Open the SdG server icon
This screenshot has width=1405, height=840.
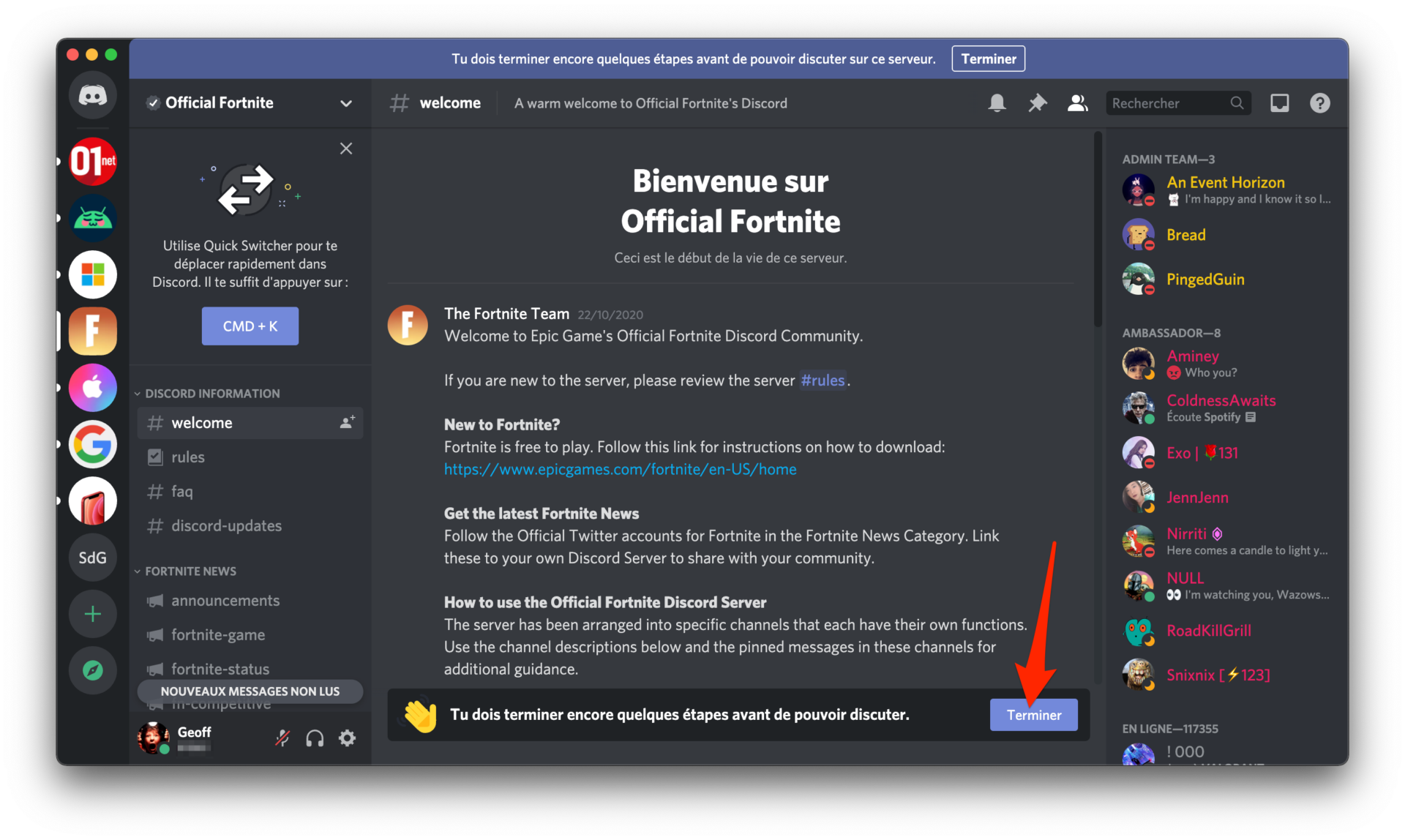[93, 558]
